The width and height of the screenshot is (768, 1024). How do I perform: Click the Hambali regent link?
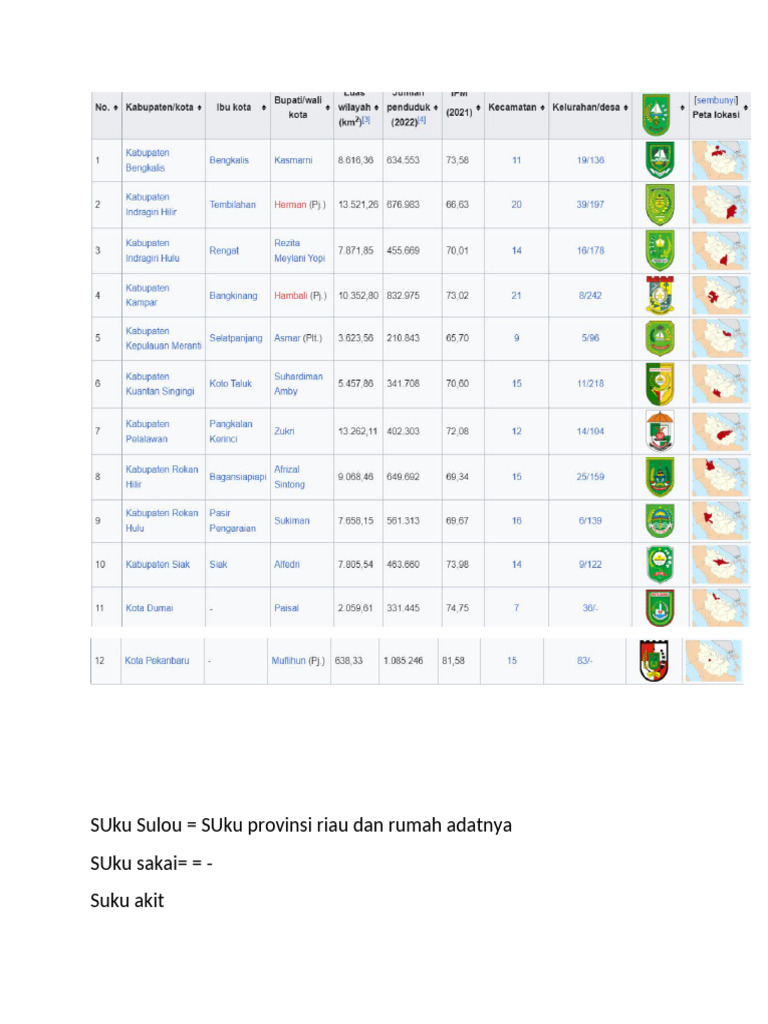(290, 296)
